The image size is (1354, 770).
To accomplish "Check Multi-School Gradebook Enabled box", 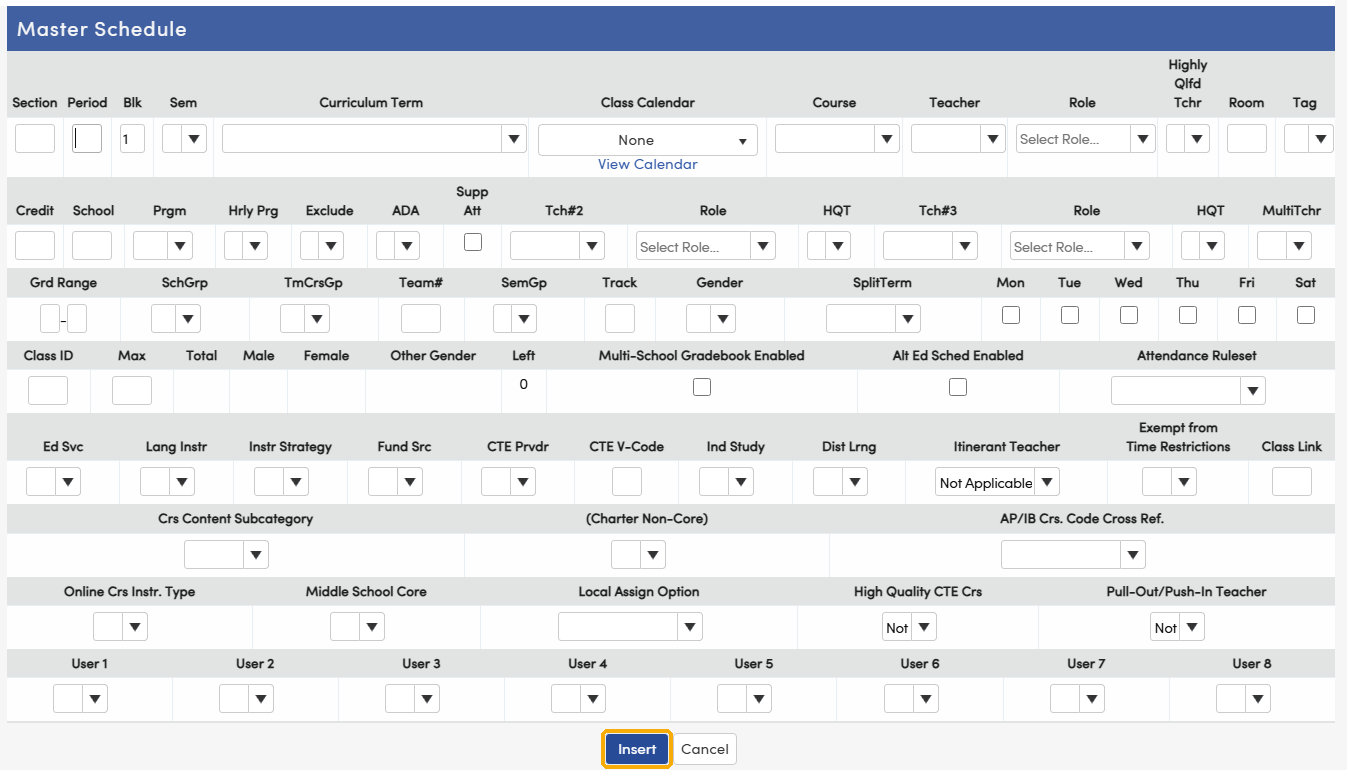I will pyautogui.click(x=702, y=387).
